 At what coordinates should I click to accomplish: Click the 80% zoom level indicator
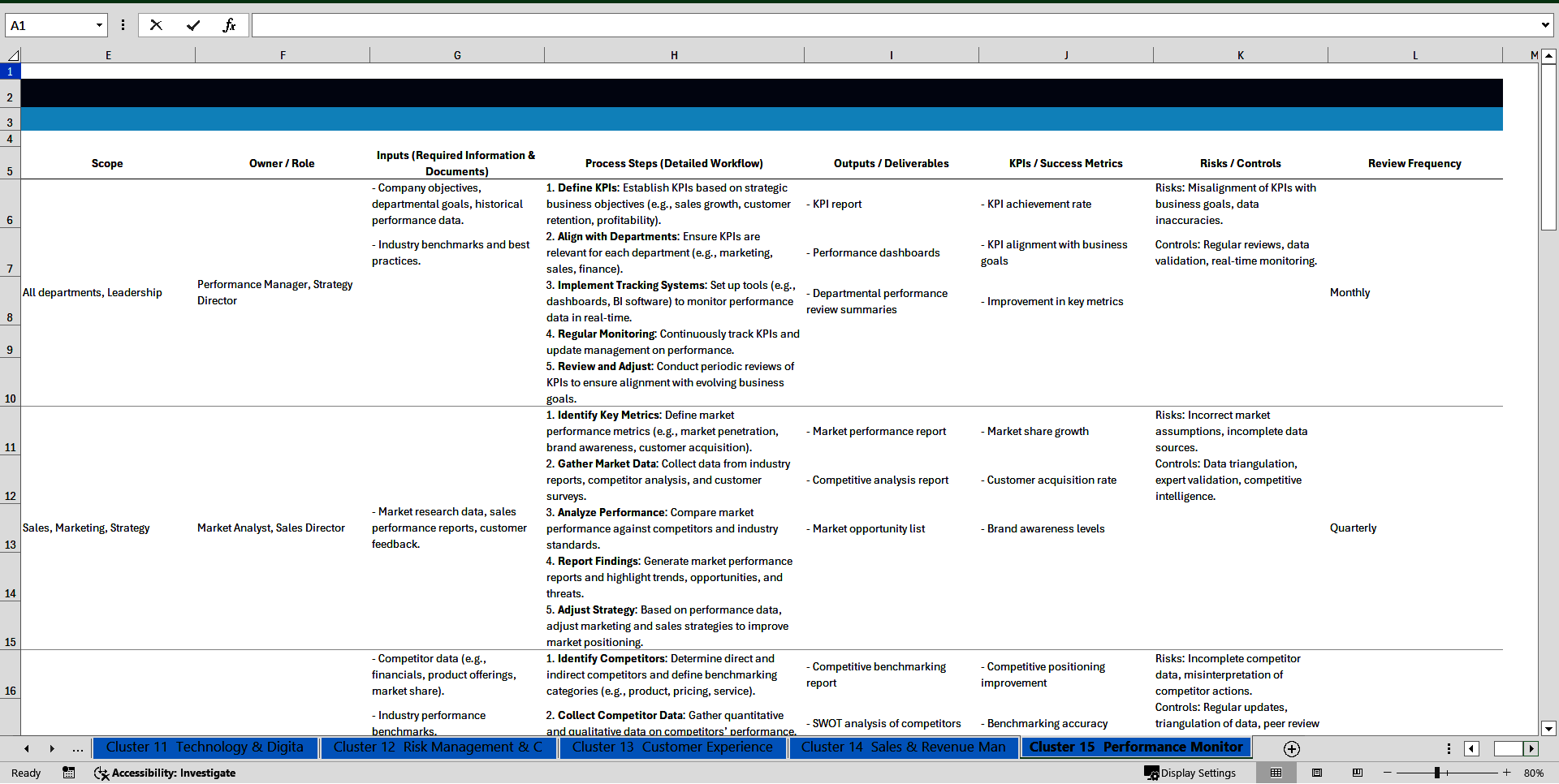point(1535,773)
